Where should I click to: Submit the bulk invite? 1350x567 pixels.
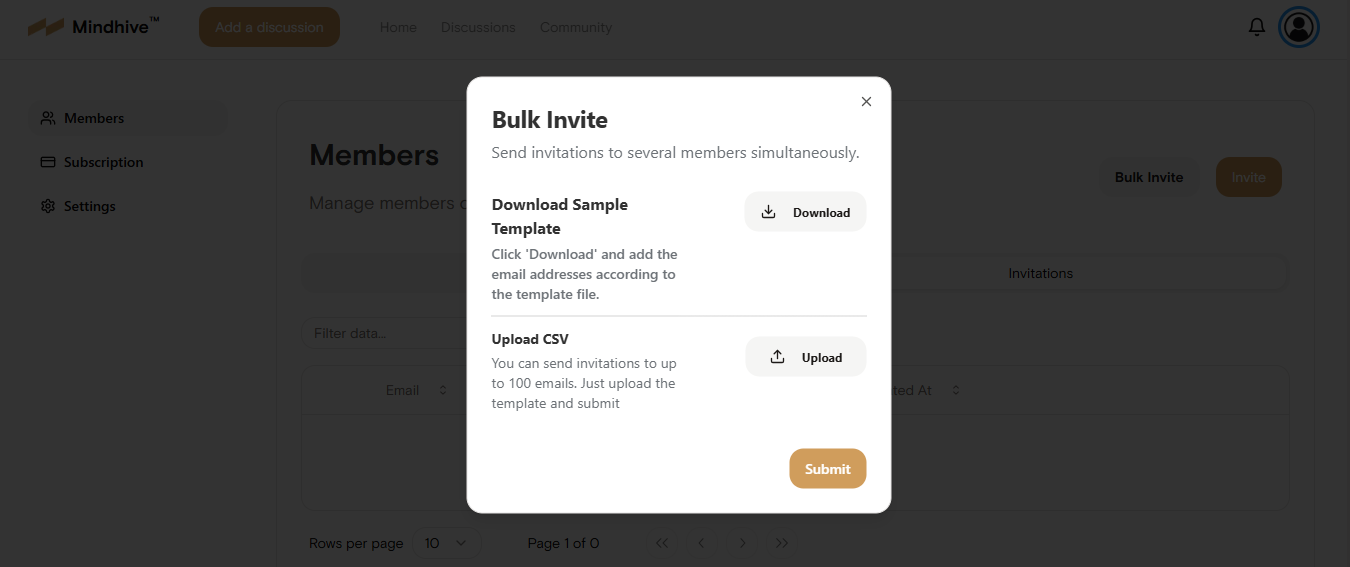coord(827,469)
